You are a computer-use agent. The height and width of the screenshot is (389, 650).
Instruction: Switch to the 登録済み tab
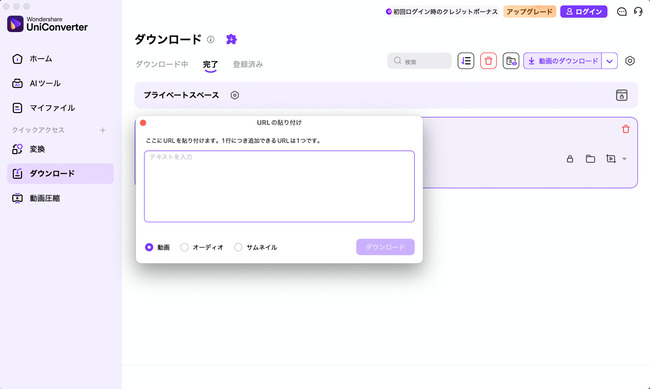[x=248, y=64]
